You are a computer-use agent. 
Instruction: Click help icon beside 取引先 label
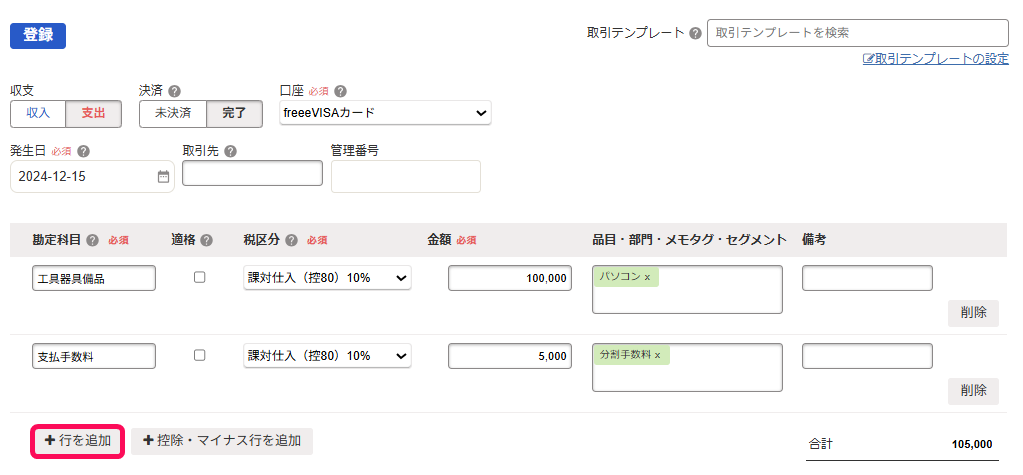click(x=230, y=151)
